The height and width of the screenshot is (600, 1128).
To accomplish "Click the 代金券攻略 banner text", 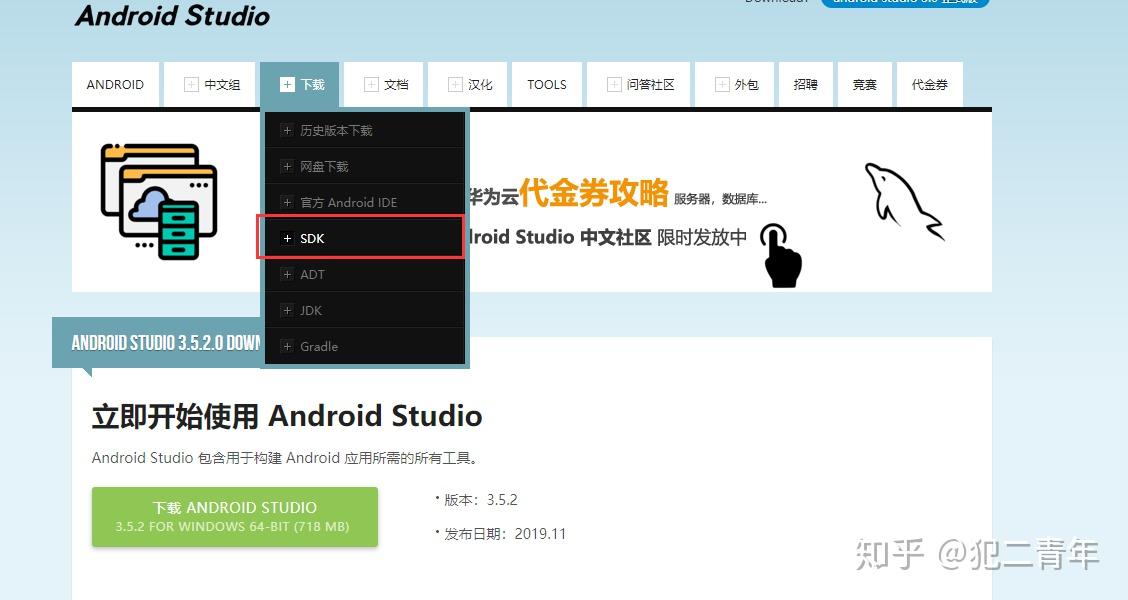I will click(x=593, y=193).
